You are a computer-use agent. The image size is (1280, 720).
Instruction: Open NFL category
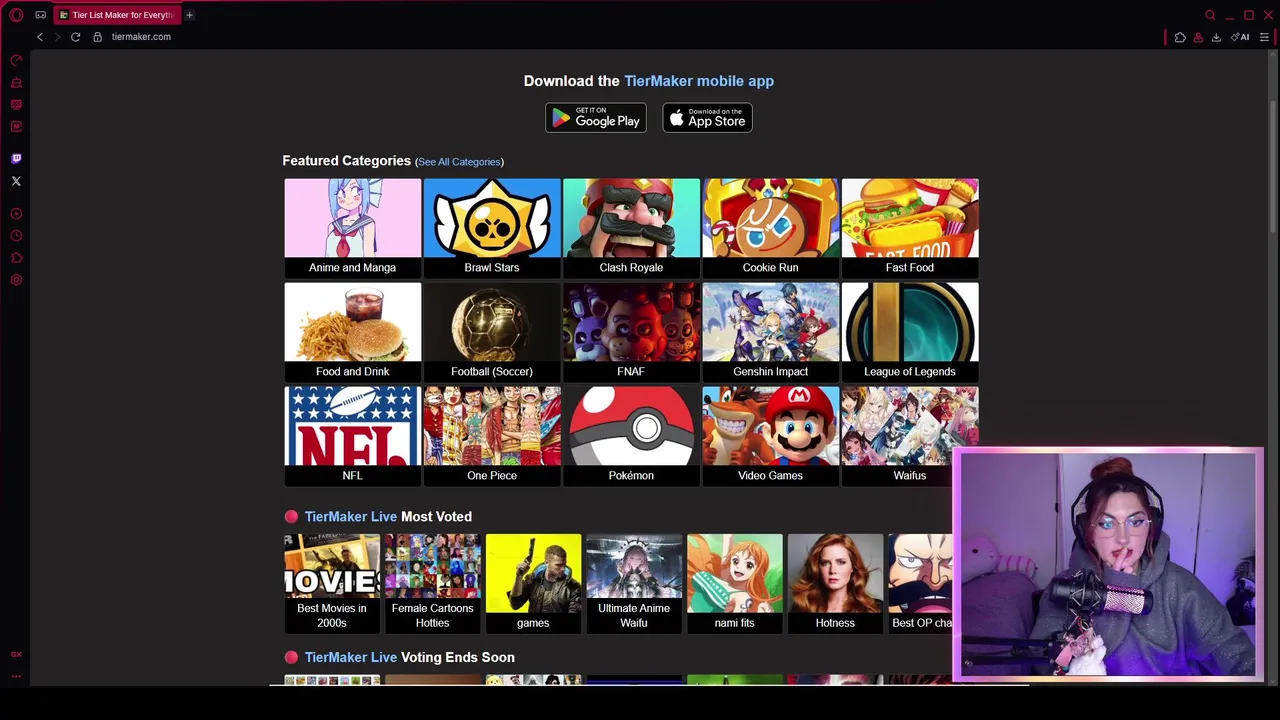tap(352, 435)
